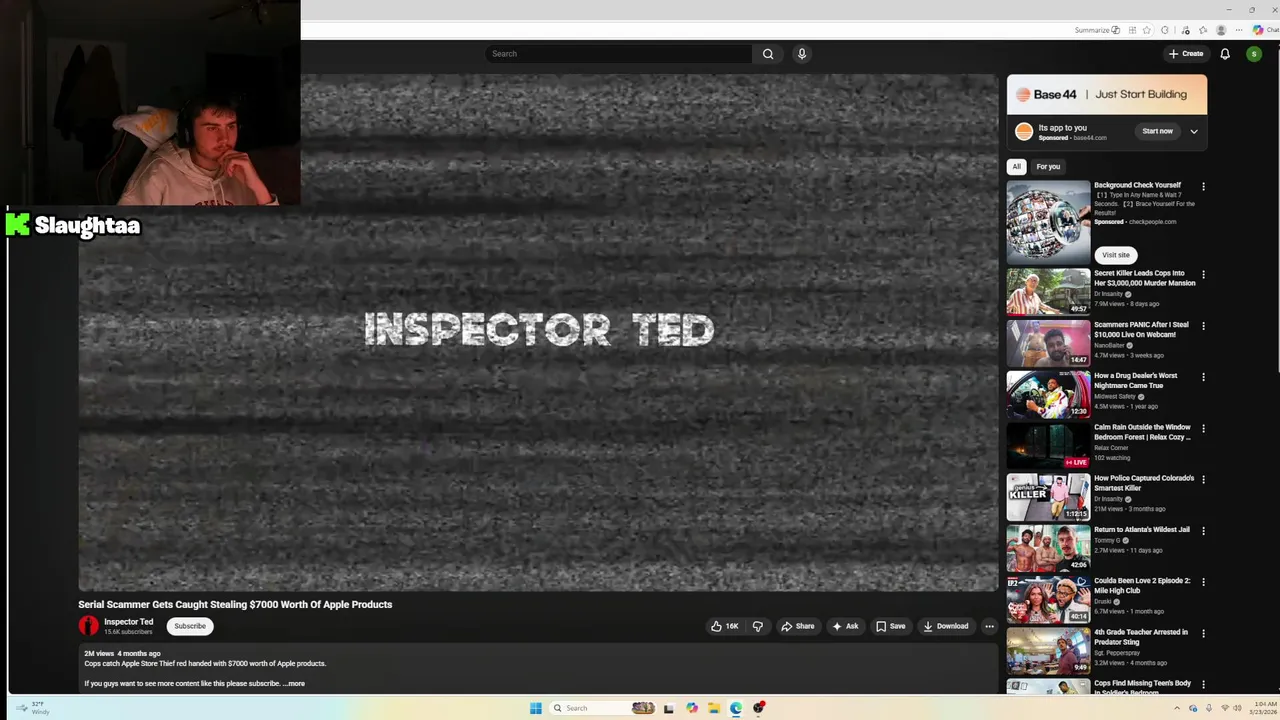The width and height of the screenshot is (1280, 720).
Task: Select the All filter chip
Action: 1016,167
